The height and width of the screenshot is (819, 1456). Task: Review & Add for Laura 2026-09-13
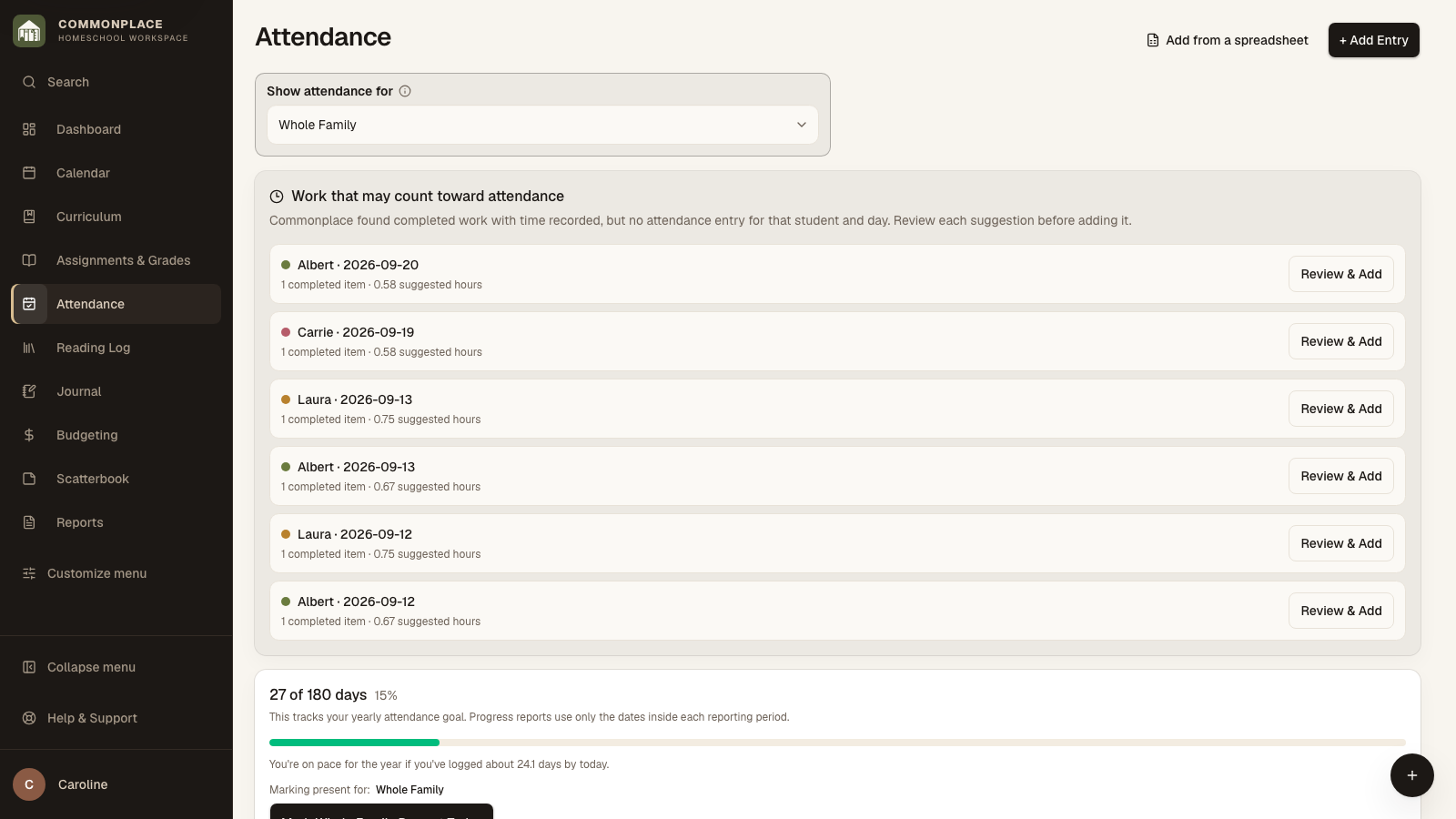[x=1341, y=409]
